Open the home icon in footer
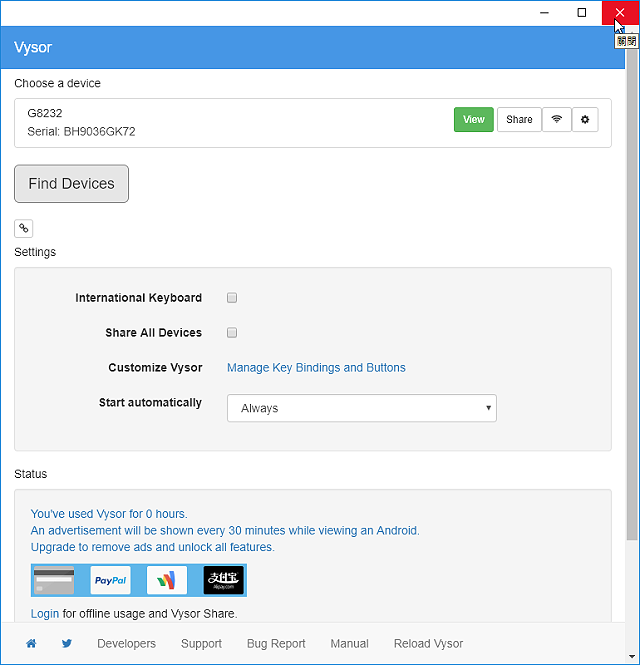 click(x=31, y=643)
